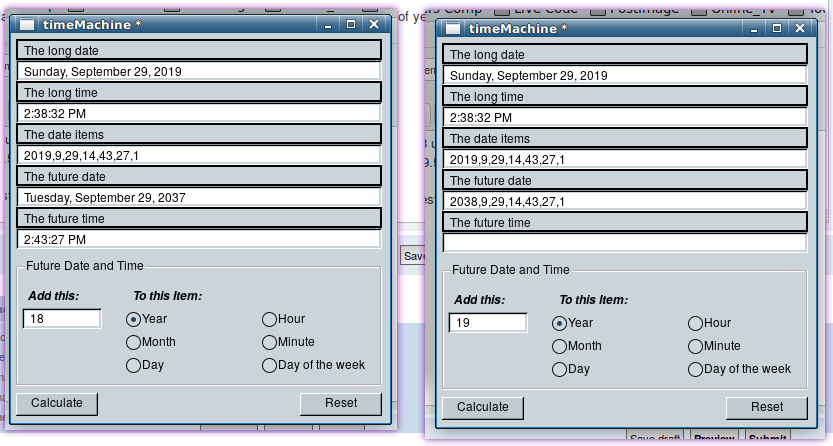
Task: Close the right timeMachine window
Action: [x=800, y=29]
